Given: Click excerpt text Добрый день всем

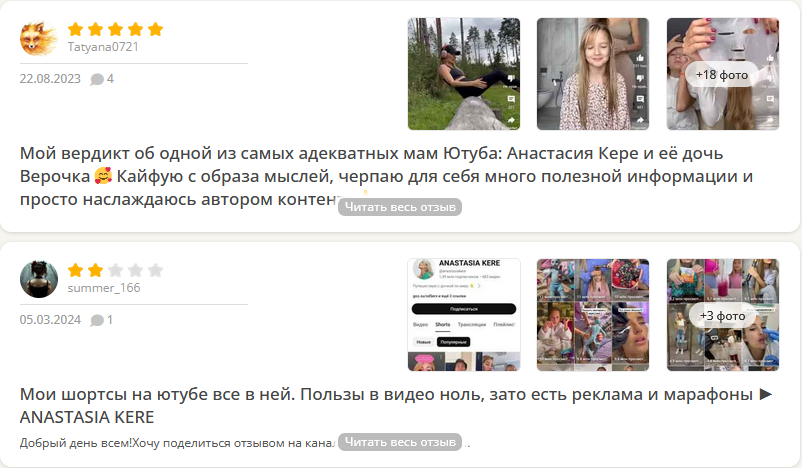Looking at the screenshot, I should tap(177, 443).
